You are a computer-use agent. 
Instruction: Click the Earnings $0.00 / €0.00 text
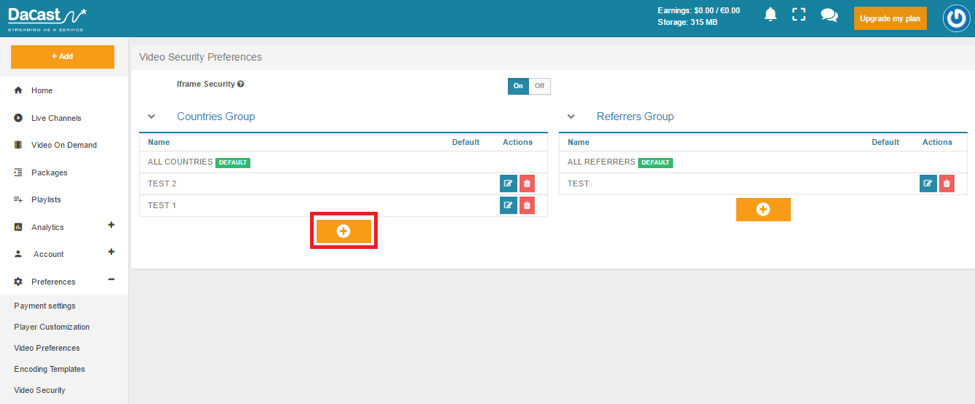(x=698, y=11)
